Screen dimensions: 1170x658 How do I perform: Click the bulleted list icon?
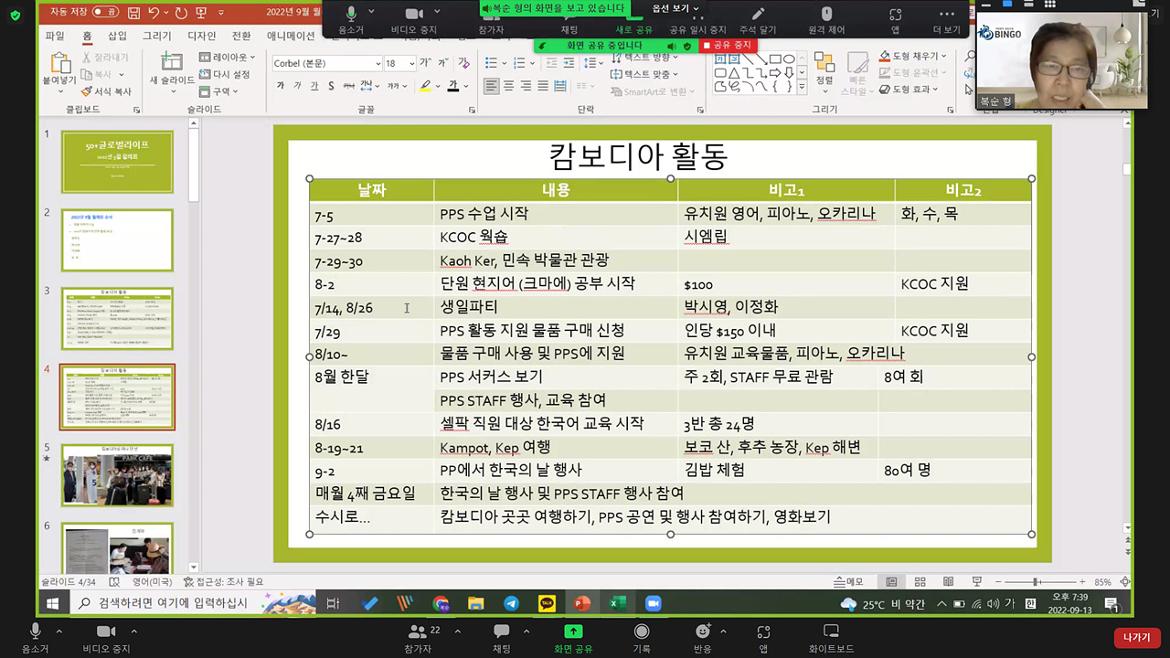(489, 62)
